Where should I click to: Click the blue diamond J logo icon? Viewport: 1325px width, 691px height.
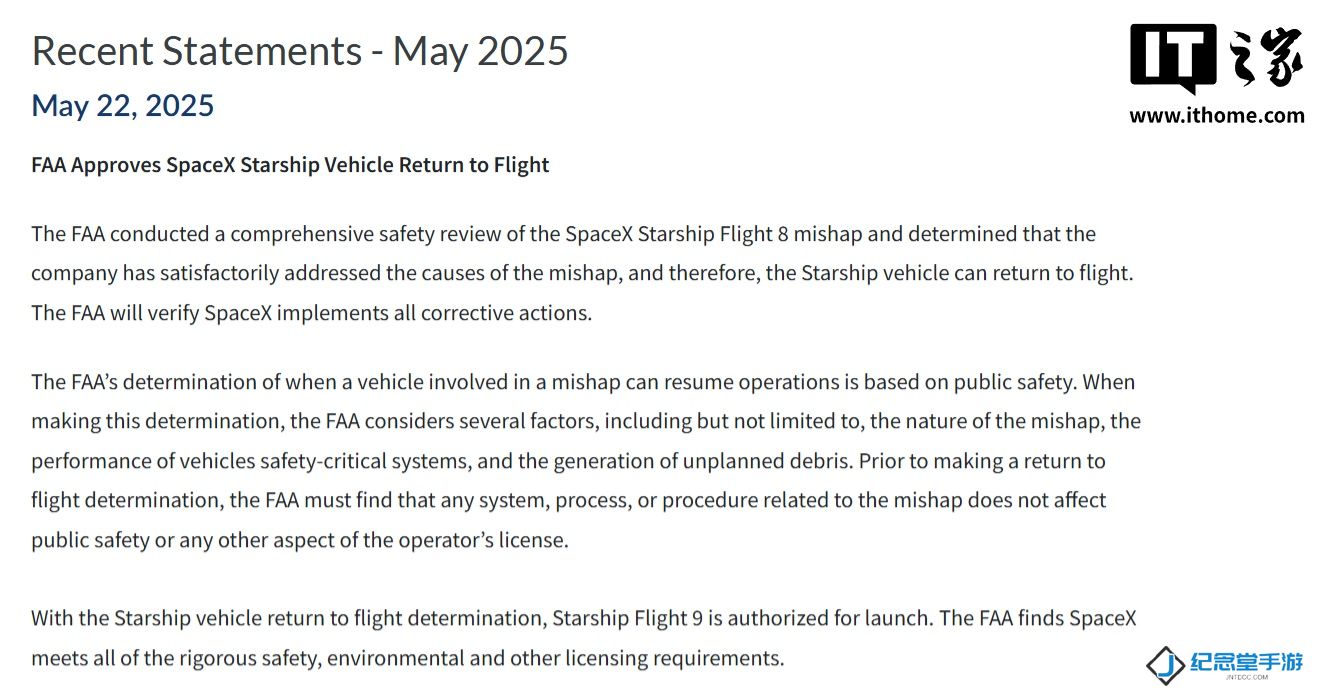tap(1165, 664)
